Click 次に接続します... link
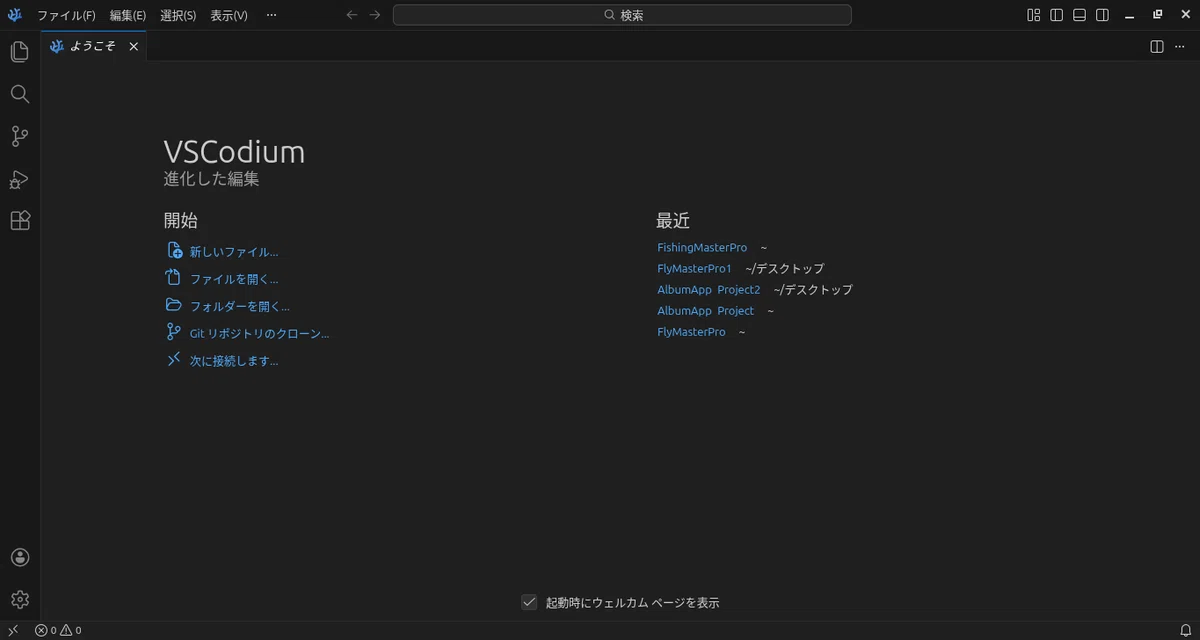 234,361
